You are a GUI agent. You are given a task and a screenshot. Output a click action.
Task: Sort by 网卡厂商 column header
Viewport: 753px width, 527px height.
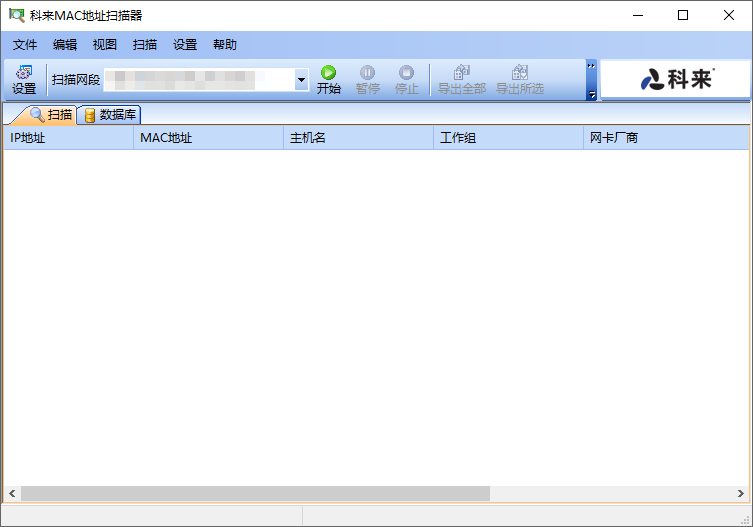point(666,138)
